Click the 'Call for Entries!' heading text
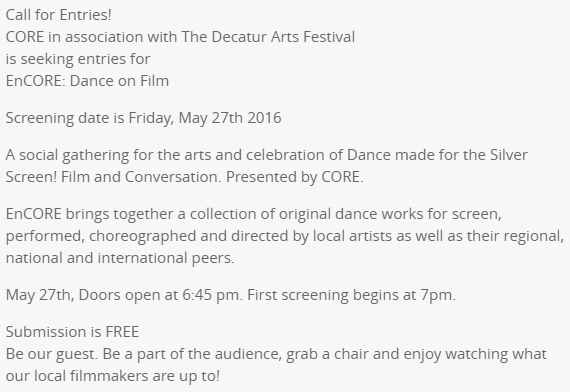The image size is (570, 392). (59, 15)
